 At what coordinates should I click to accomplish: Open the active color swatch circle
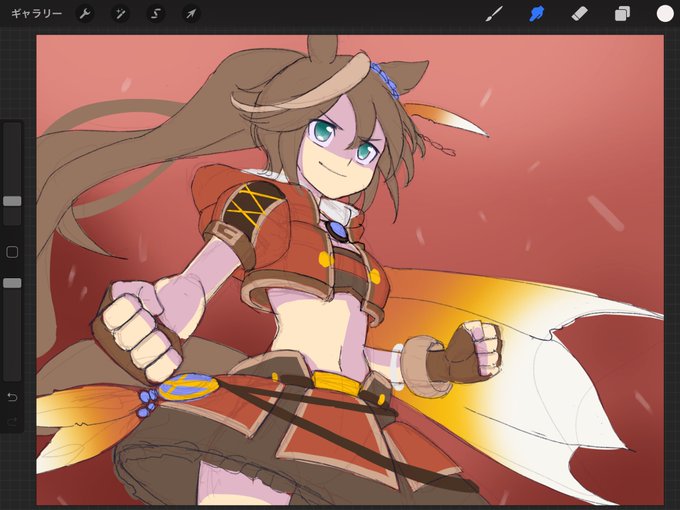point(664,13)
